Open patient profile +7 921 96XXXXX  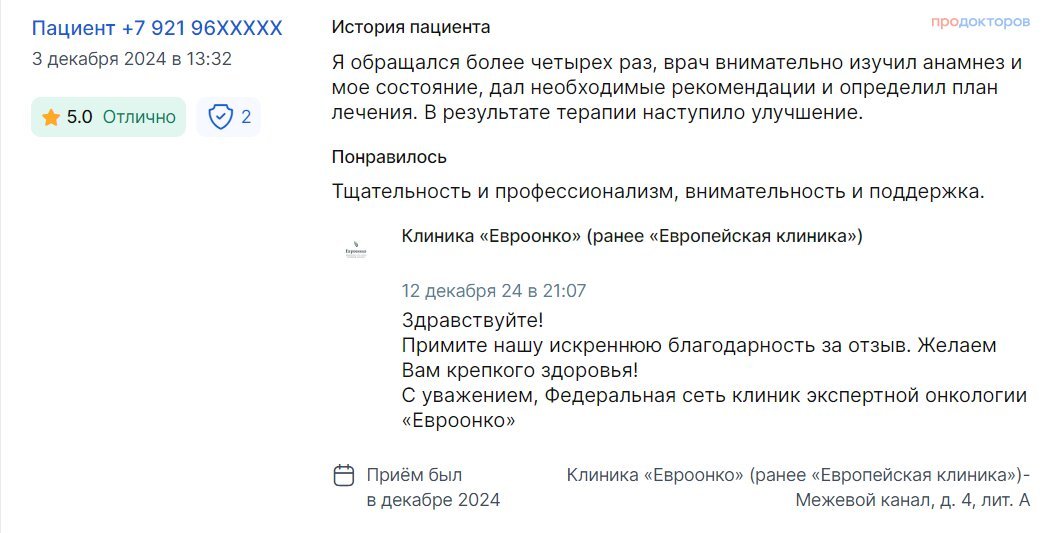click(157, 28)
